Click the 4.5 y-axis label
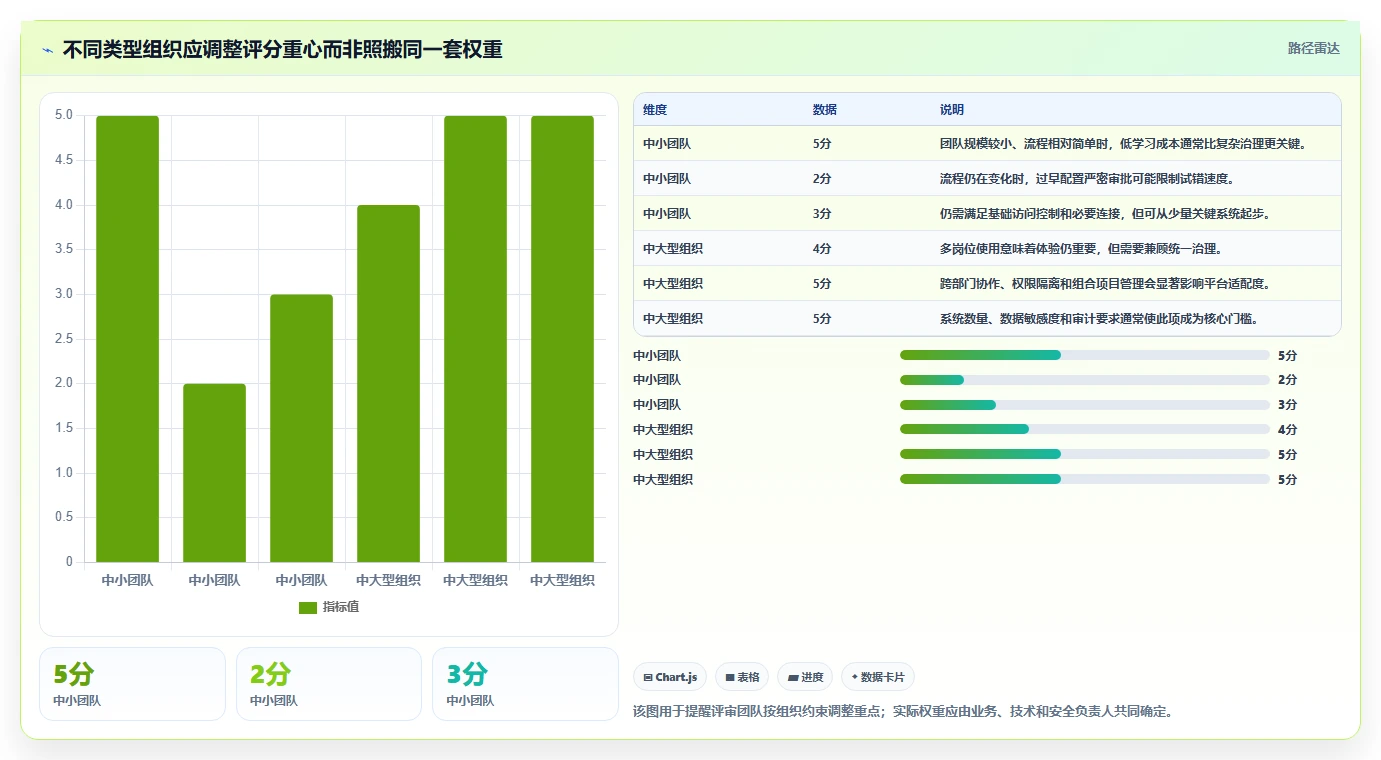Viewport: 1381px width, 760px height. [63, 160]
